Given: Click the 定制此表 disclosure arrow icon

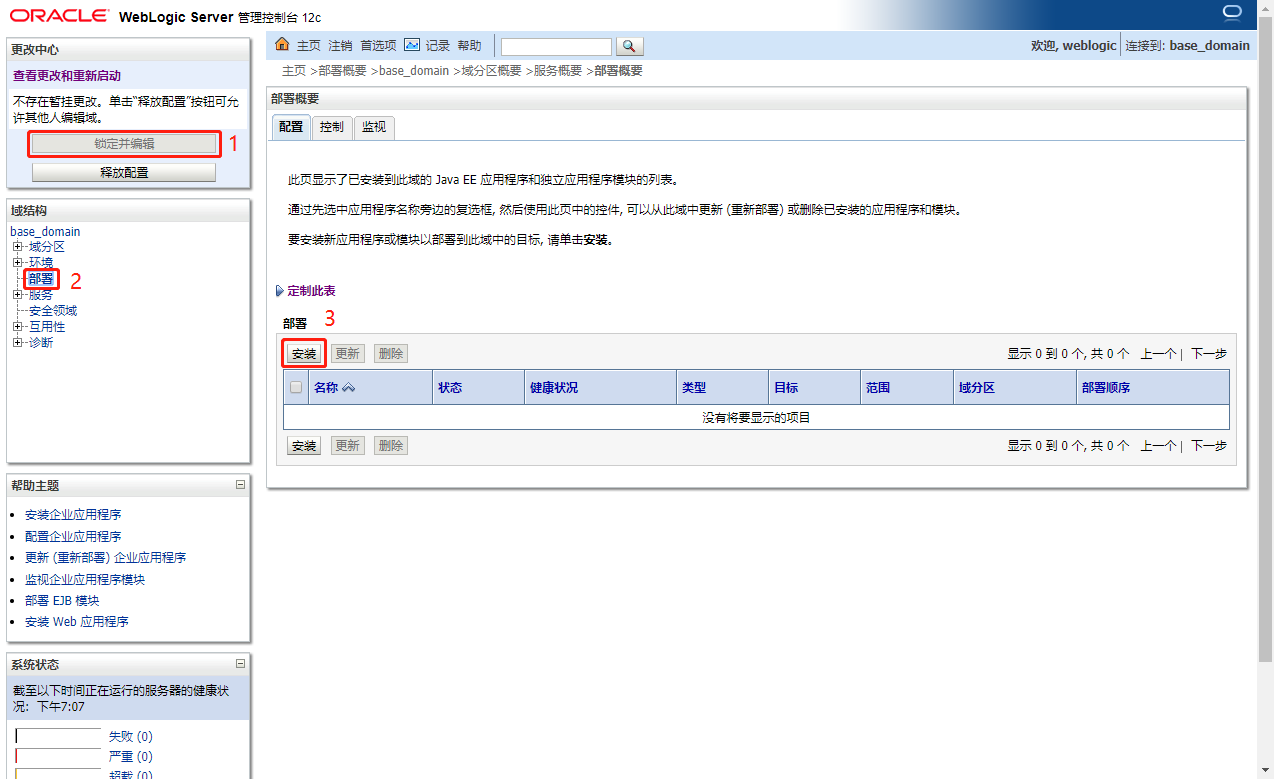Looking at the screenshot, I should pyautogui.click(x=280, y=290).
